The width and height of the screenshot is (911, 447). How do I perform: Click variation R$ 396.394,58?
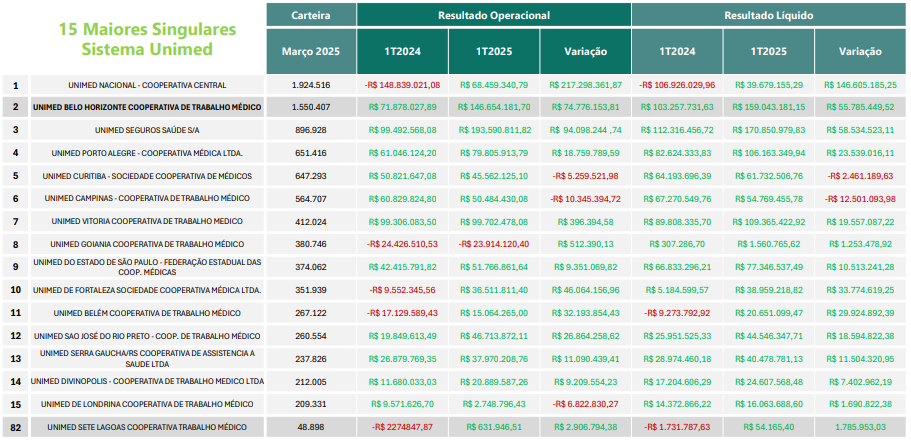click(x=586, y=221)
